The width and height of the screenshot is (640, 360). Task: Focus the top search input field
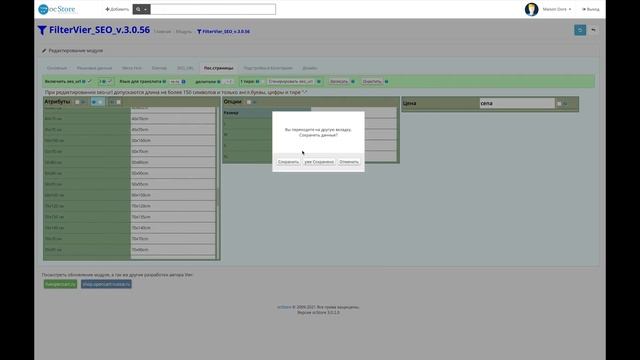click(213, 9)
